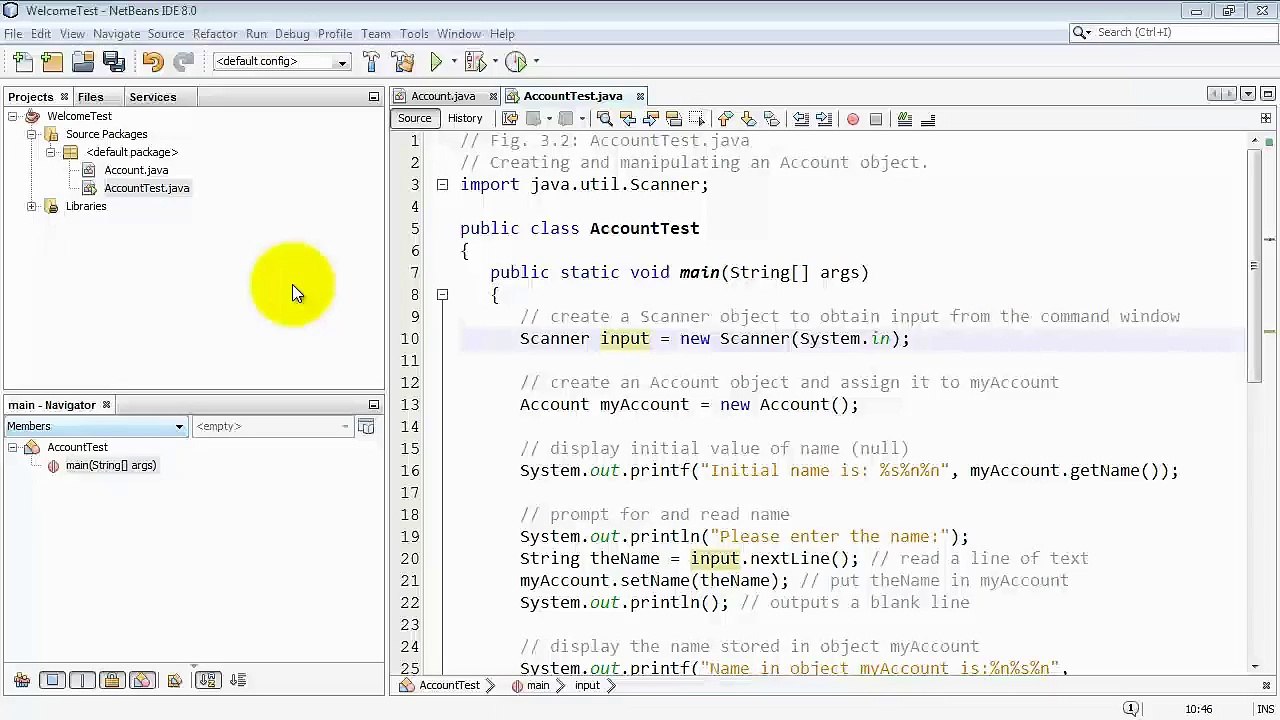Start macro recording with red circle
1280x720 pixels.
tap(853, 119)
